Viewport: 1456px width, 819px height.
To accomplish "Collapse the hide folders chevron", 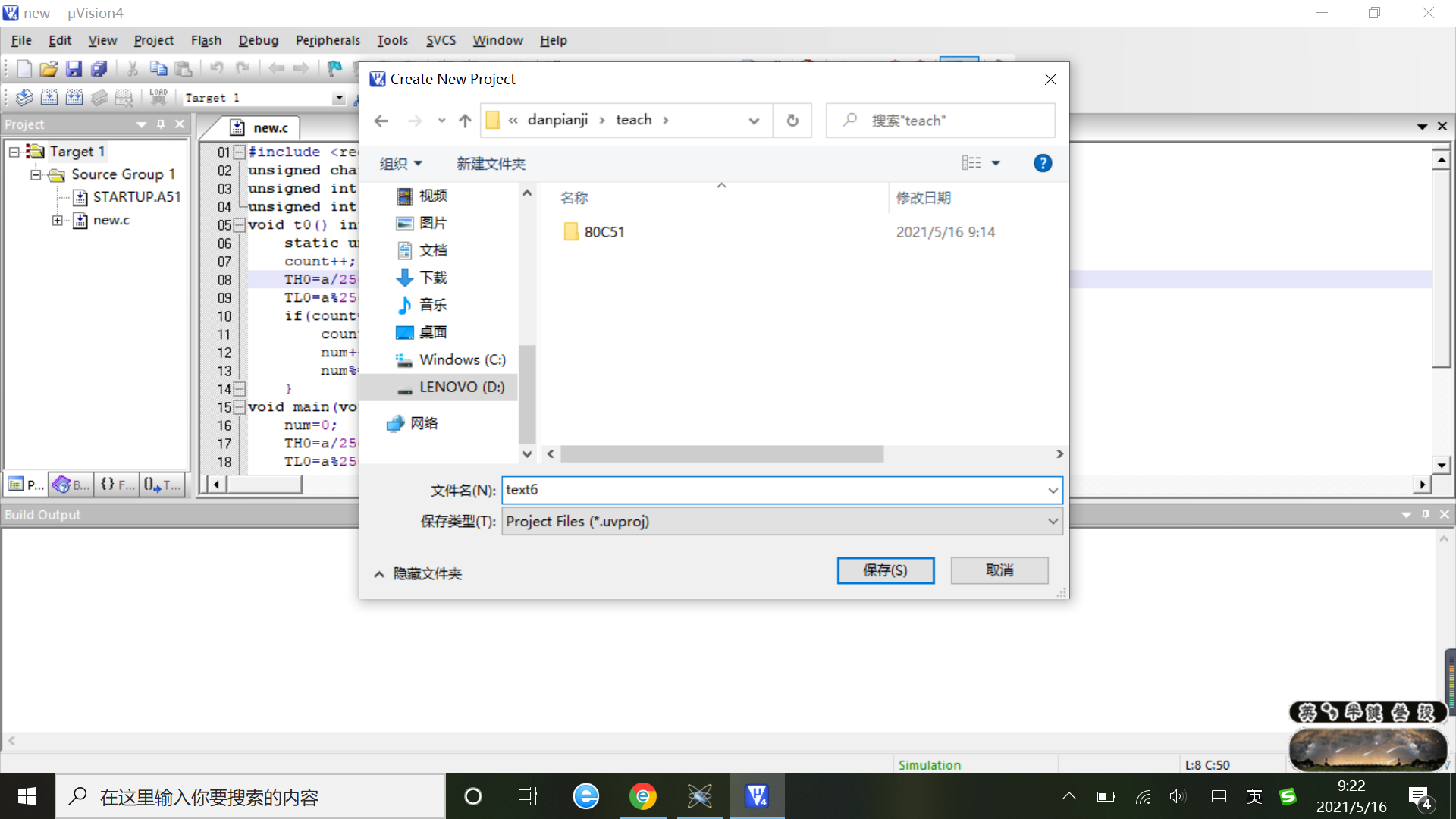I will click(x=379, y=574).
